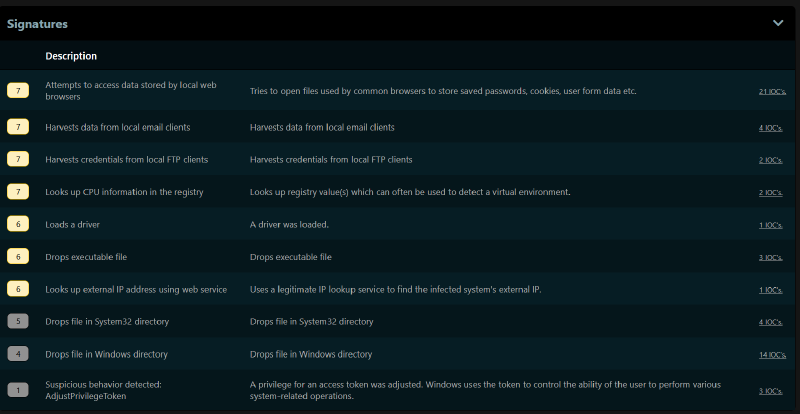Click score badge 5 for System32 directory drop
The width and height of the screenshot is (800, 414).
pyautogui.click(x=18, y=322)
